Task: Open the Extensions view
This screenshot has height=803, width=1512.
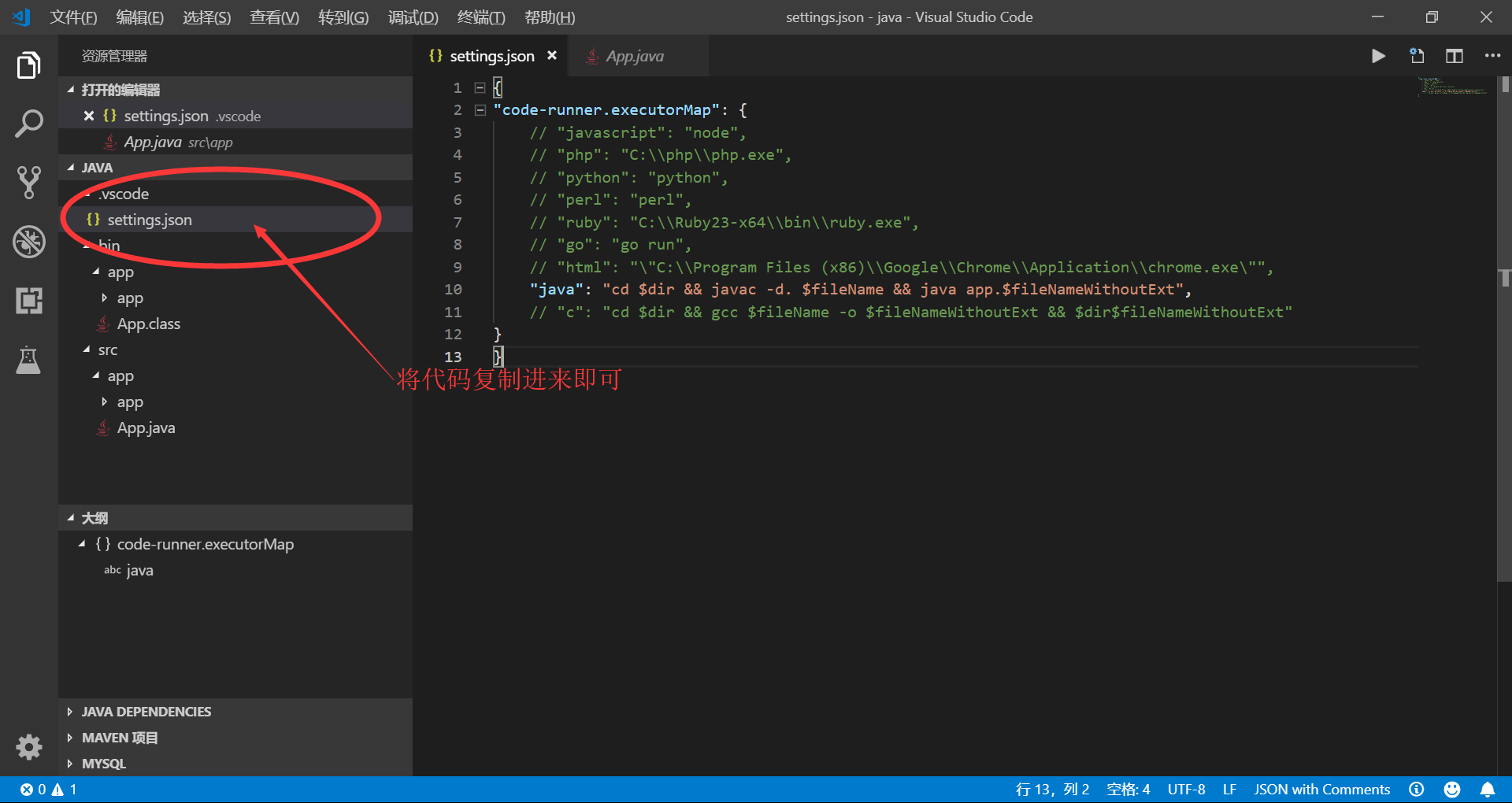Action: [x=29, y=300]
